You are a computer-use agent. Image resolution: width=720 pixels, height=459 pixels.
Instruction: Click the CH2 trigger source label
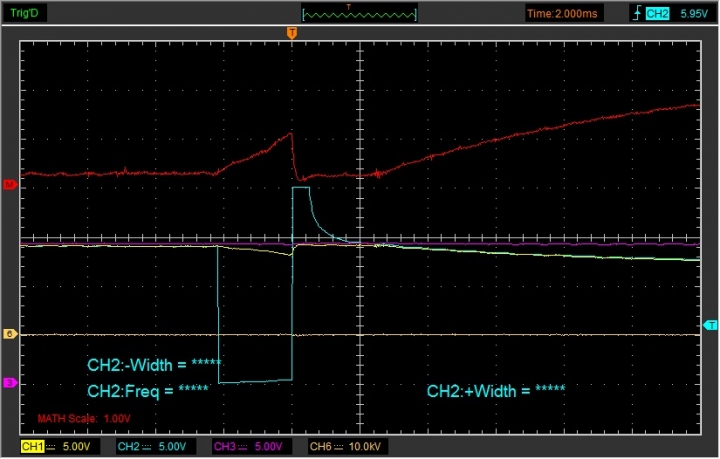(x=657, y=14)
